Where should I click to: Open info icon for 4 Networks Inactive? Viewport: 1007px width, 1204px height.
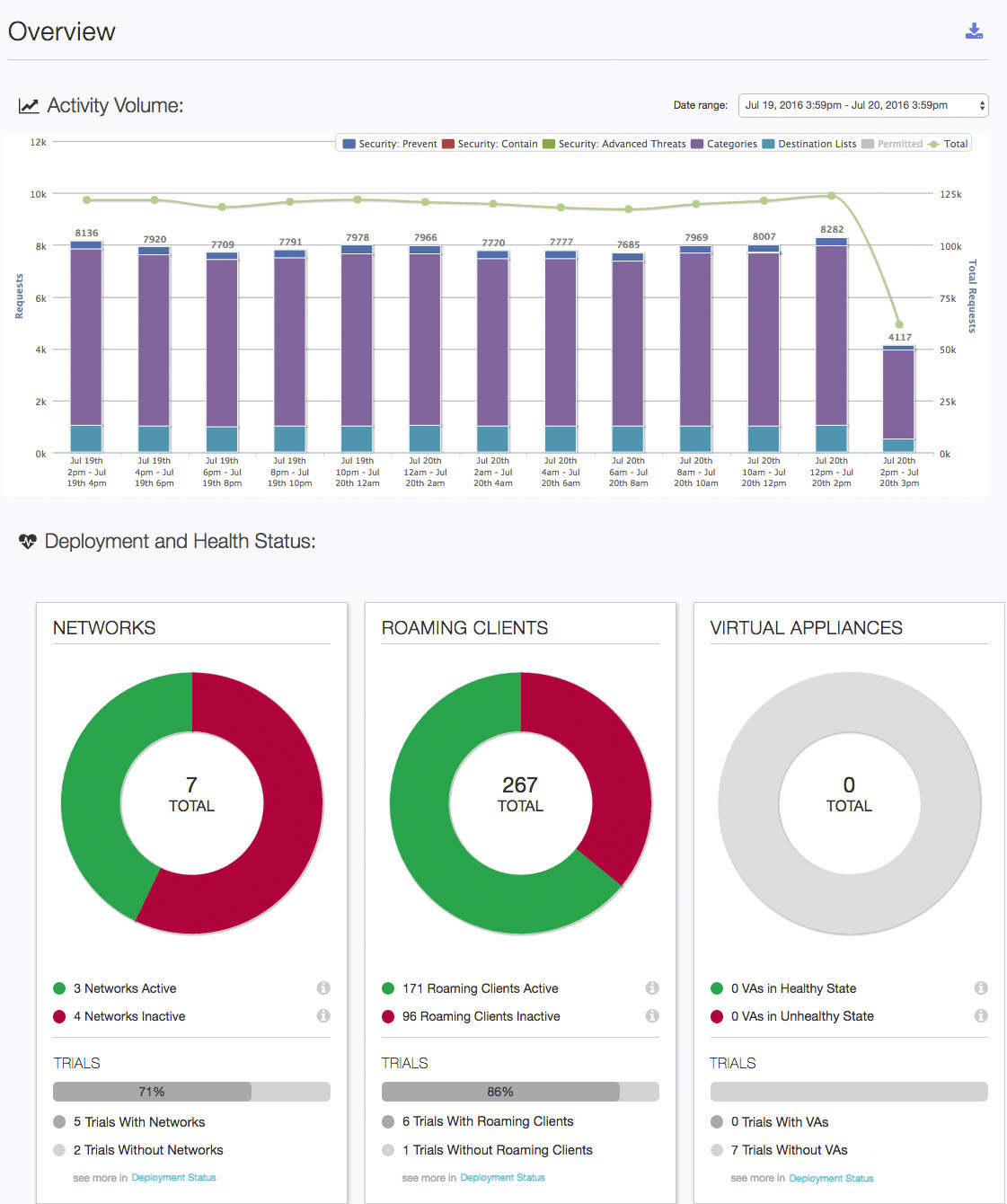(323, 1015)
